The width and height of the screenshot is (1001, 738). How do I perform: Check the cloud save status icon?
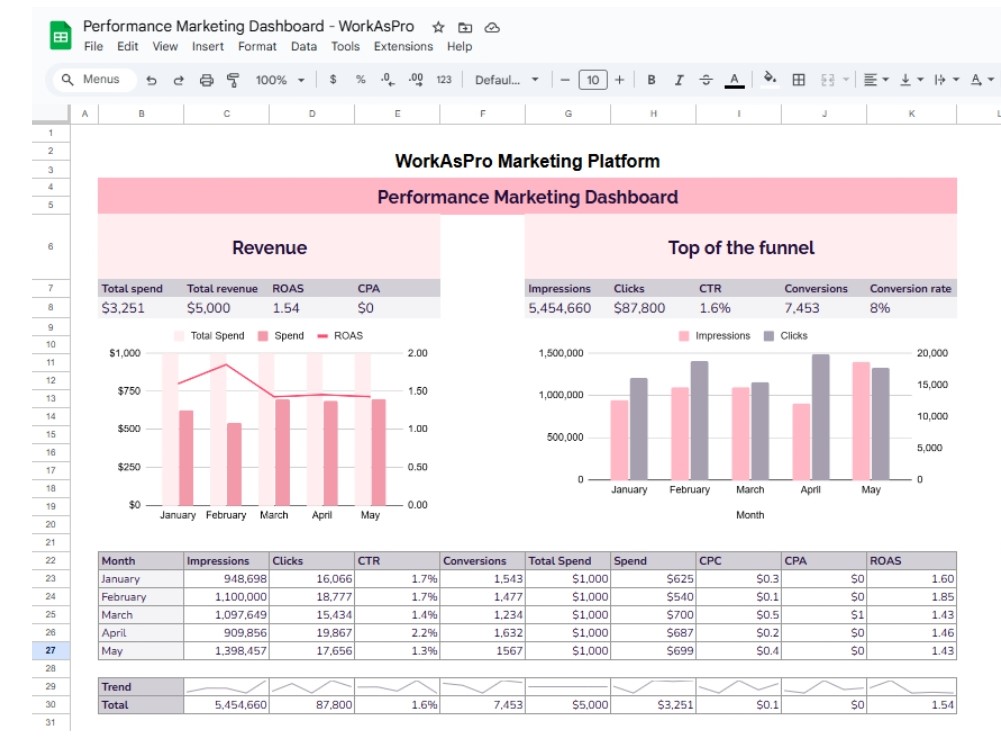492,27
